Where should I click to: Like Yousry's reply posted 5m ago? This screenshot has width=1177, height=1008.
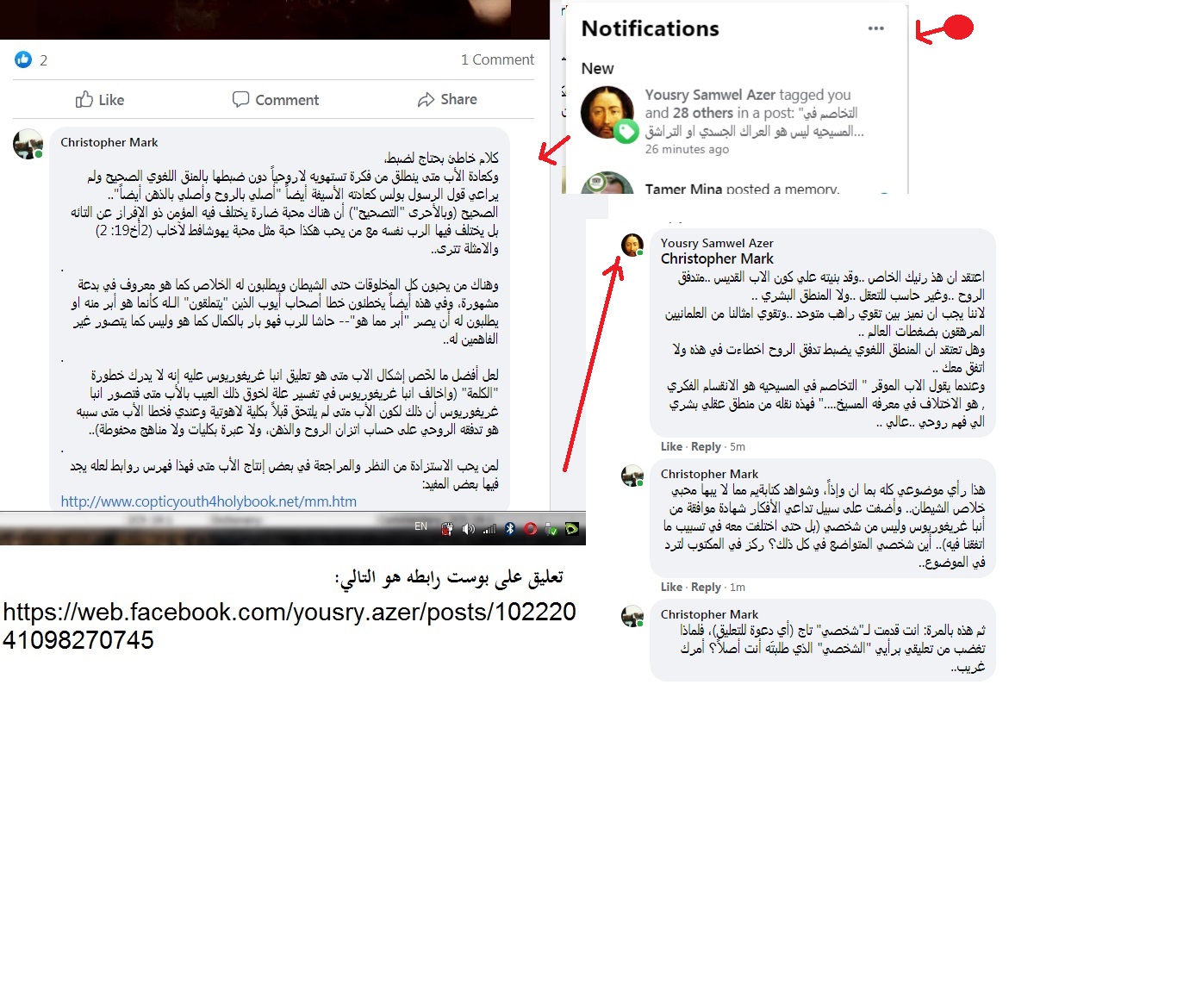point(671,446)
